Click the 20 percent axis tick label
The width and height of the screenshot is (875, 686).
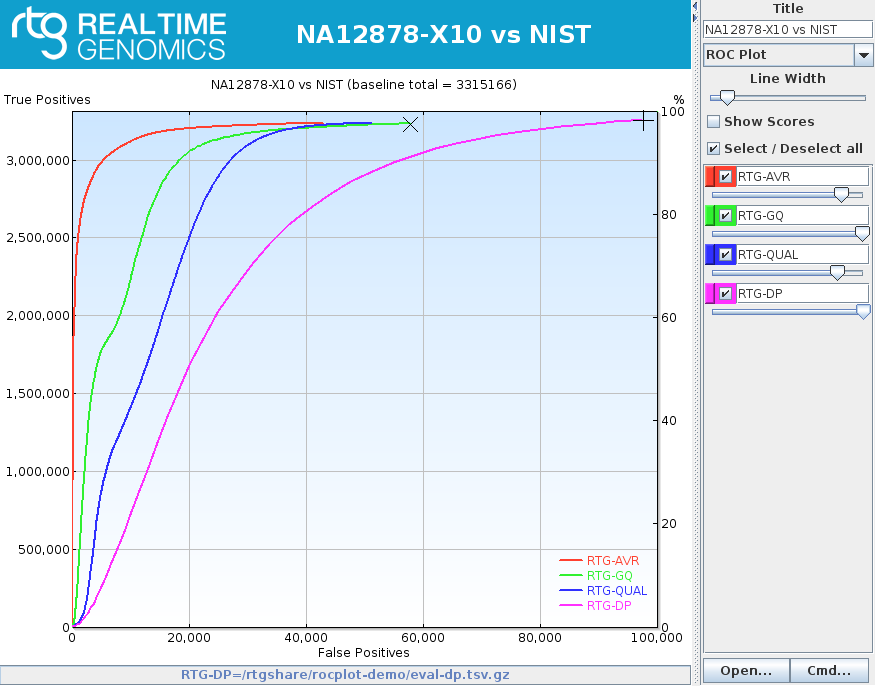pos(669,524)
